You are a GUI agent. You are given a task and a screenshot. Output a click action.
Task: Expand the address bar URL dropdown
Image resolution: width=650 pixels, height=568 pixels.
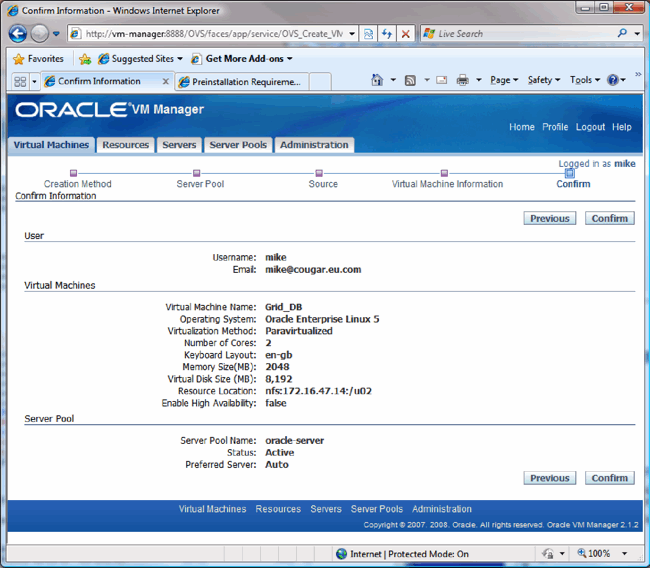pyautogui.click(x=352, y=34)
